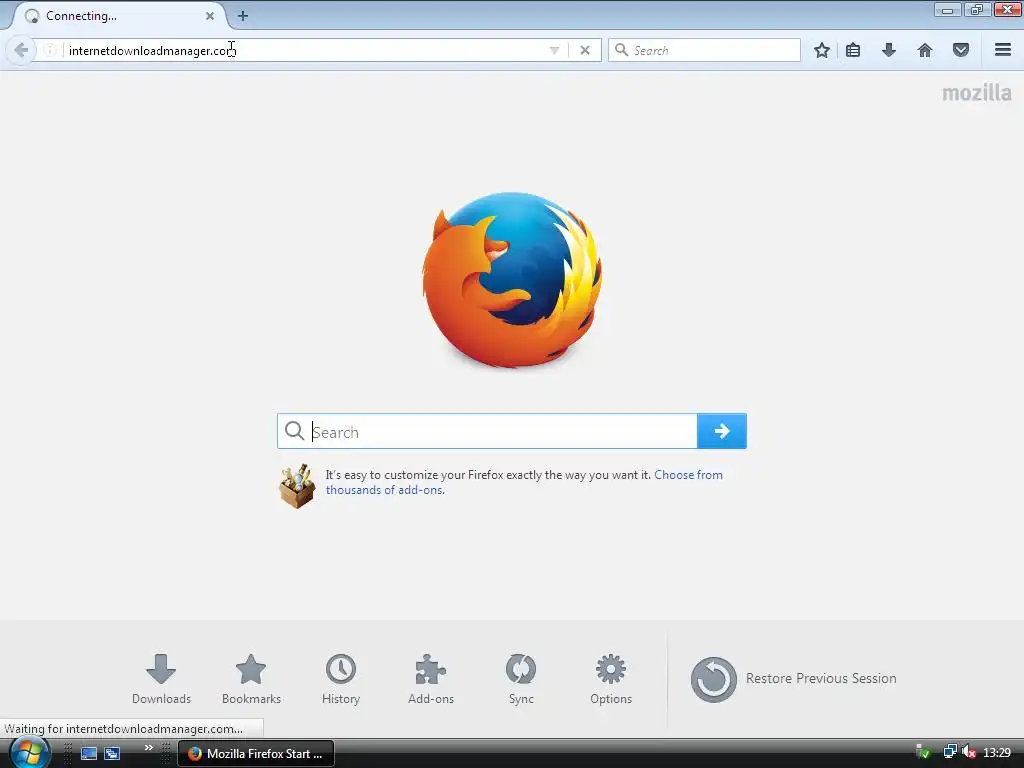Click the back arrow navigation button

coord(20,50)
